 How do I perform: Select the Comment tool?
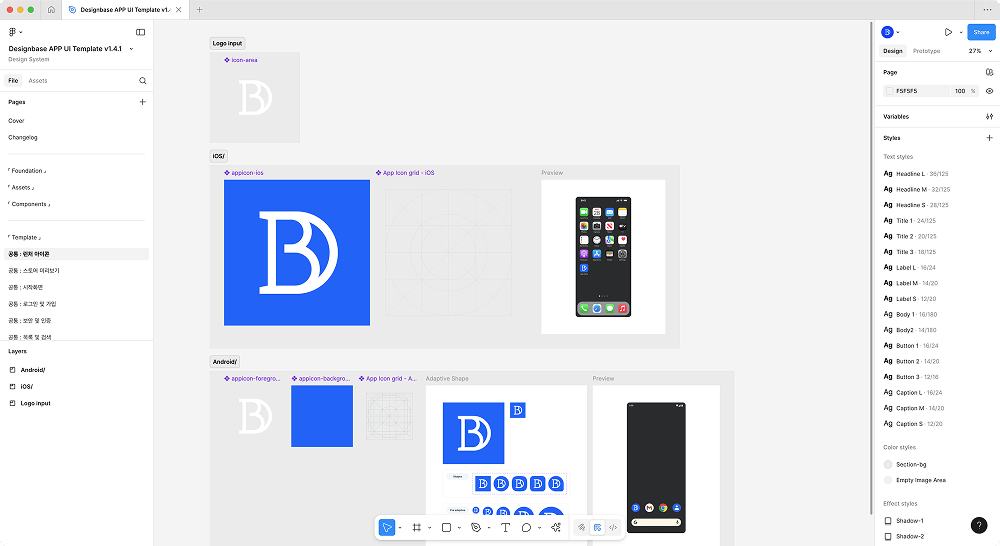pyautogui.click(x=526, y=527)
